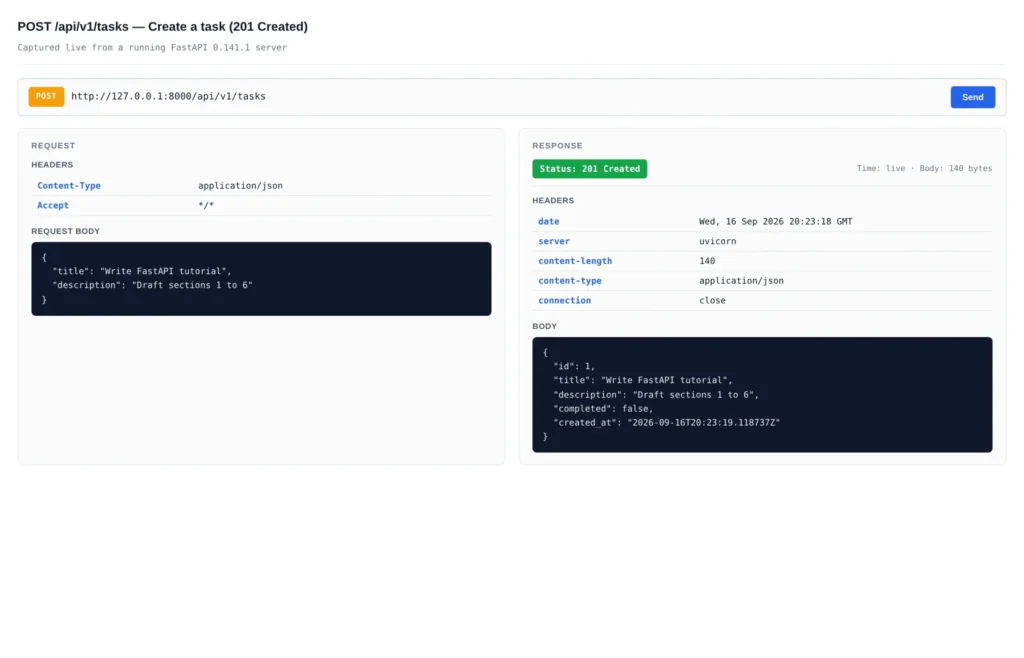Image resolution: width=1024 pixels, height=658 pixels.
Task: Click the RESPONSE section heading
Action: [557, 146]
